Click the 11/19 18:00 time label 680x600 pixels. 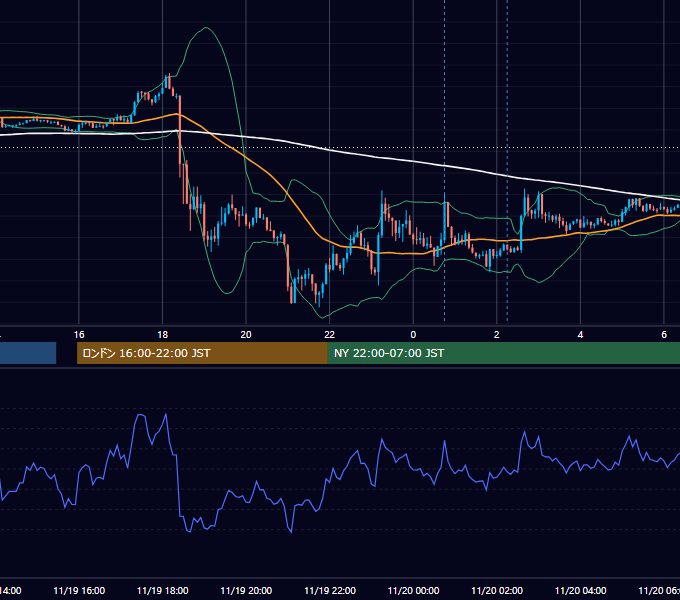click(x=163, y=590)
